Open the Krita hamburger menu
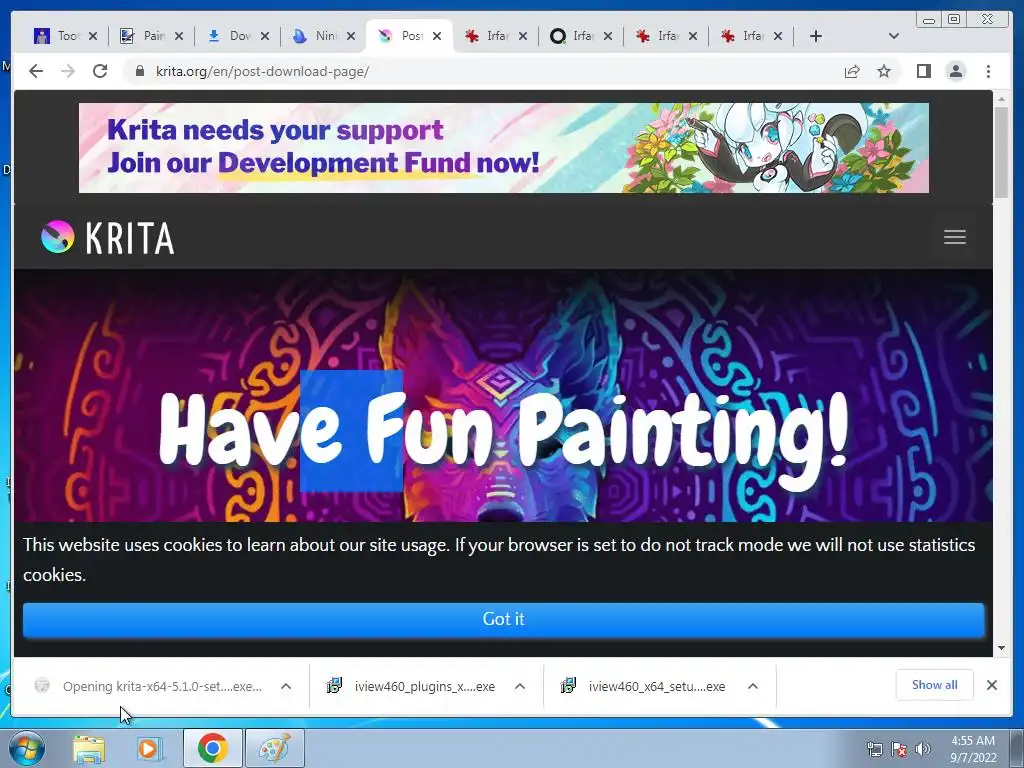The height and width of the screenshot is (768, 1024). pos(955,237)
